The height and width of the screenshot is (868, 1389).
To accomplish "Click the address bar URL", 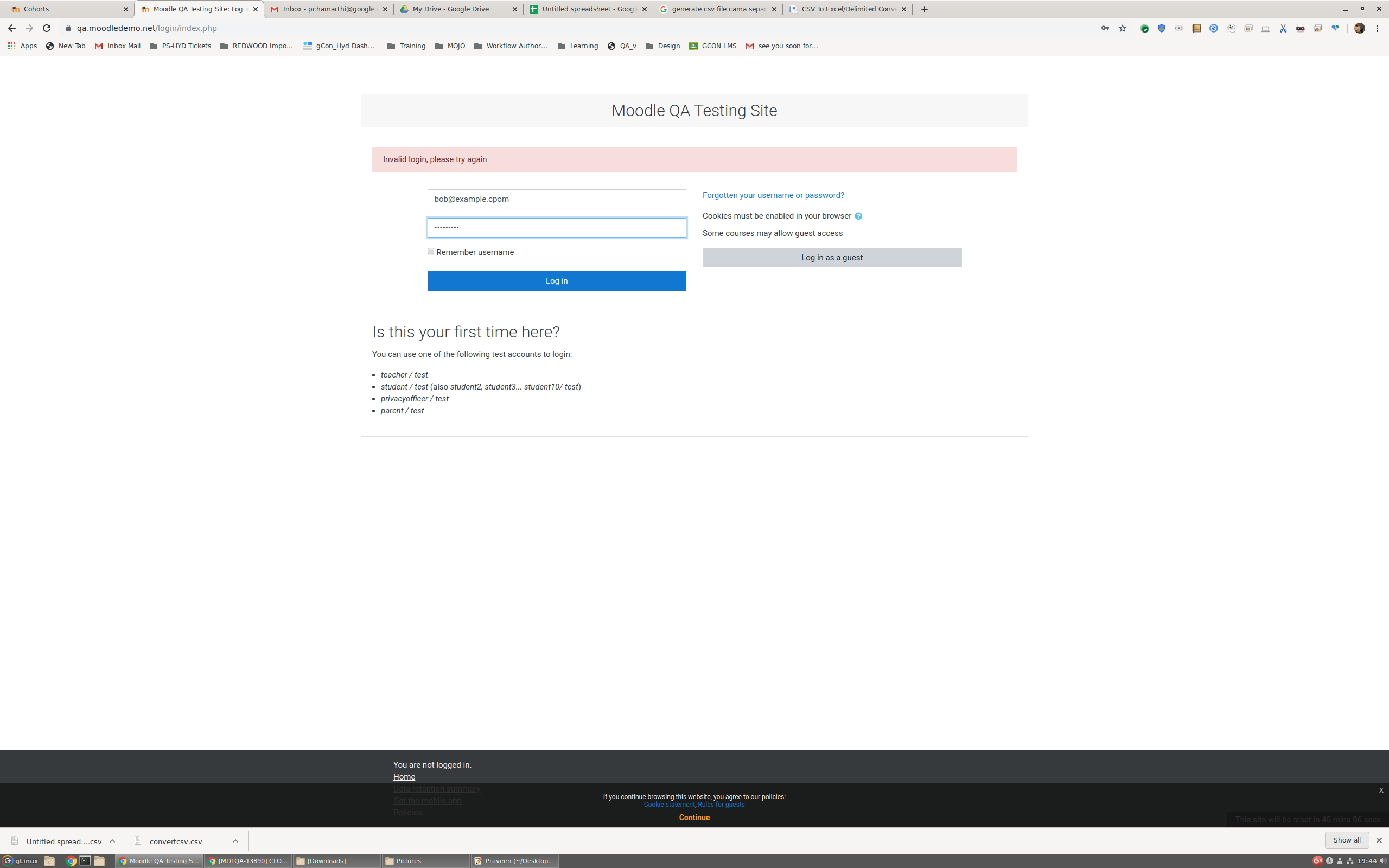I will coord(146,28).
